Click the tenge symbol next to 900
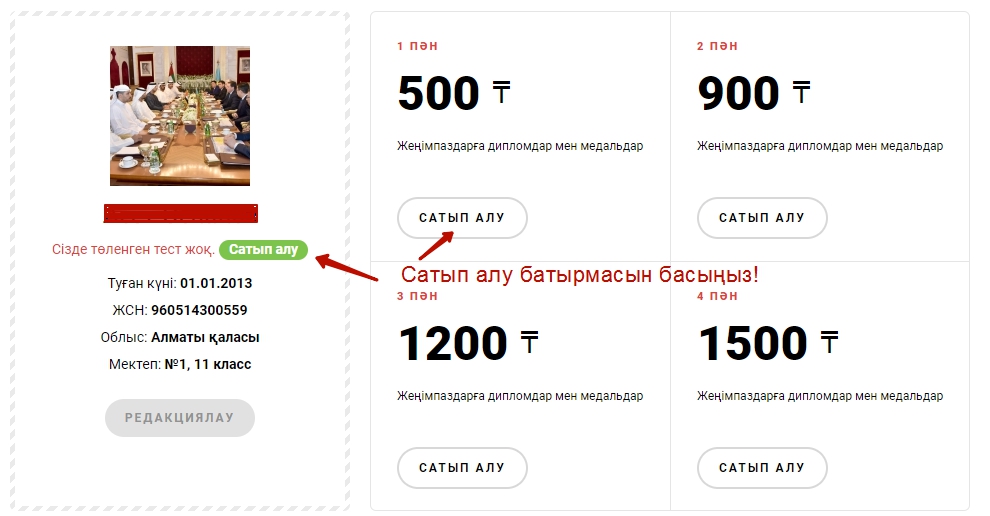 point(801,92)
